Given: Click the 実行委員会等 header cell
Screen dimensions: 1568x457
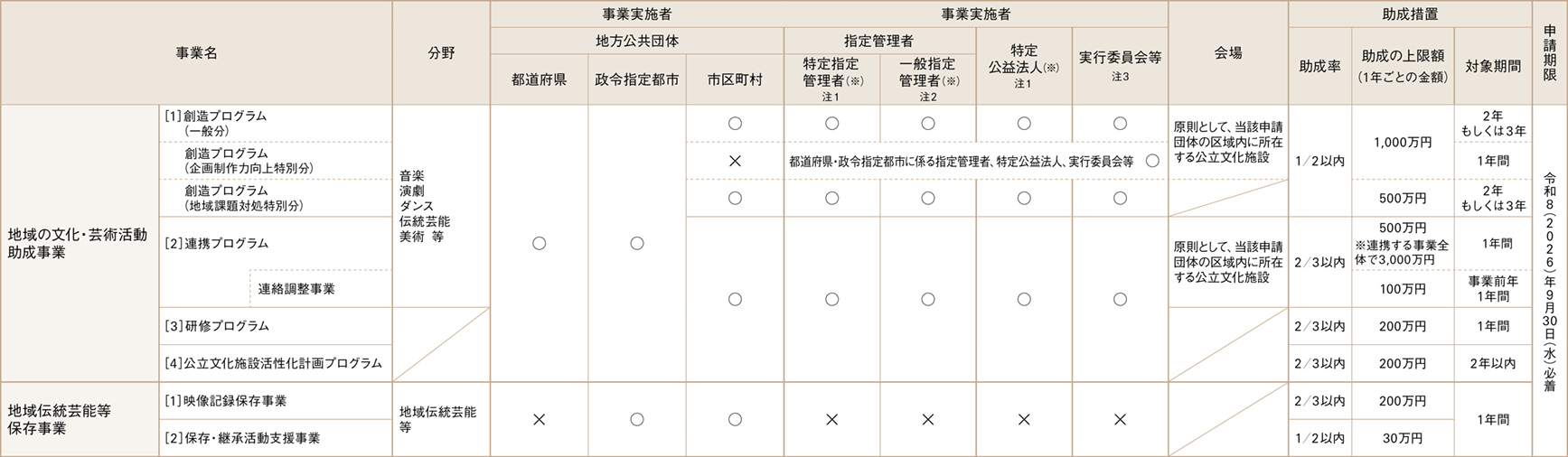Looking at the screenshot, I should [1120, 65].
